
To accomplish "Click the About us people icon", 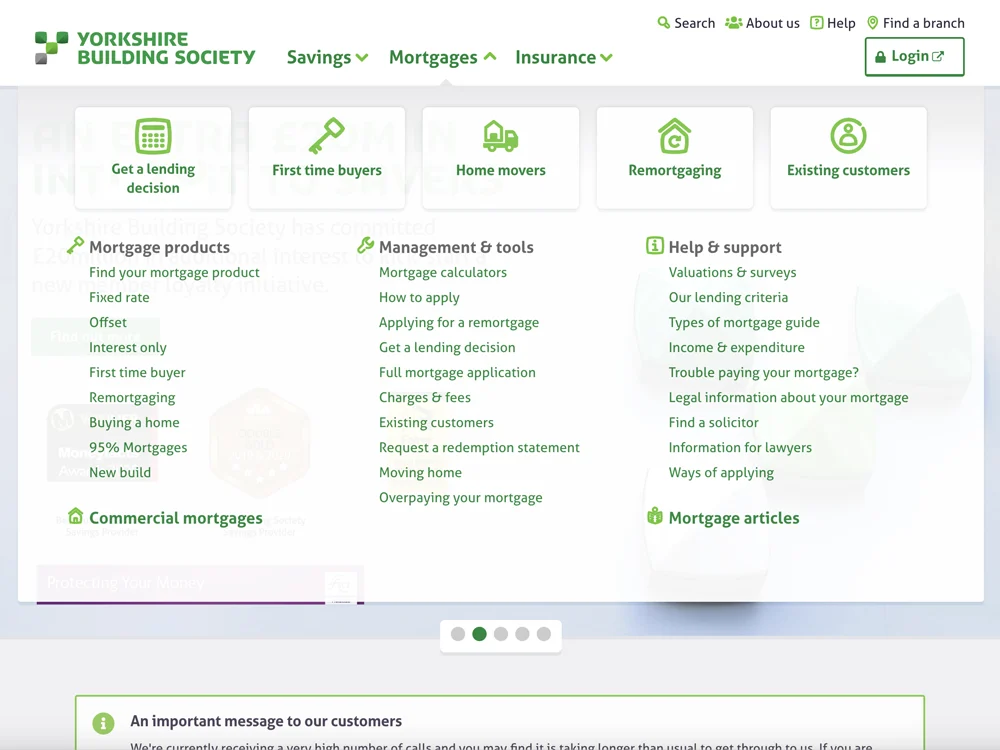I will [x=733, y=23].
